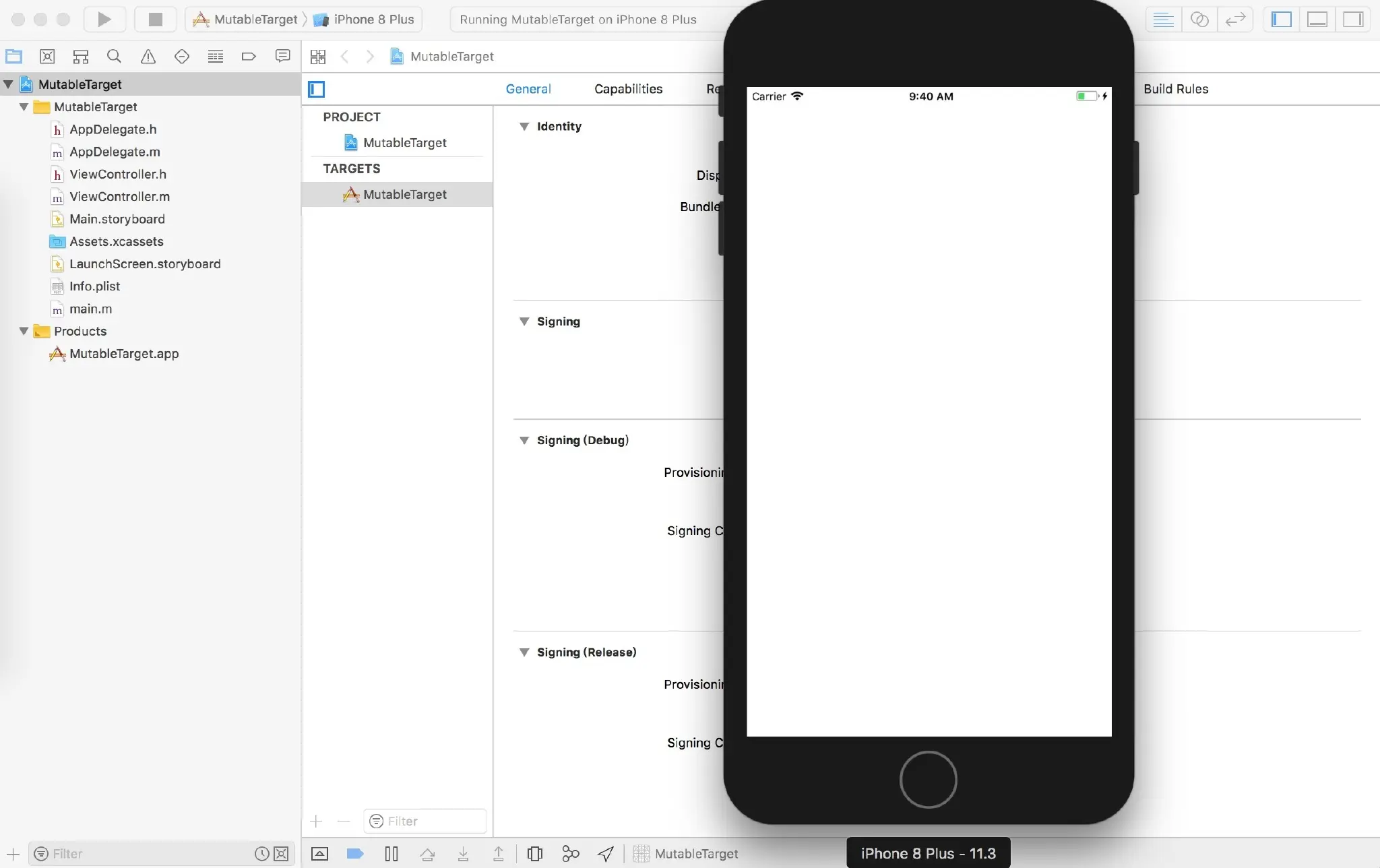The image size is (1380, 868).
Task: Open the Source Control navigator
Action: pyautogui.click(x=47, y=57)
